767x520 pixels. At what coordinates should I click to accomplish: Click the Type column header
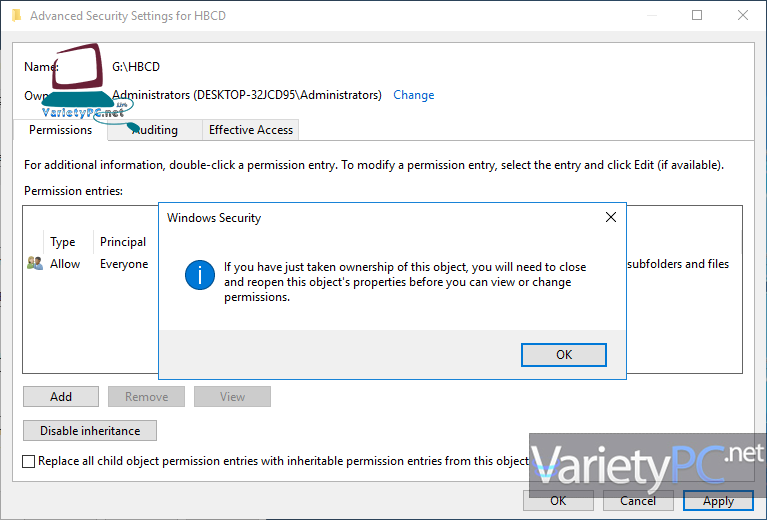click(x=63, y=242)
